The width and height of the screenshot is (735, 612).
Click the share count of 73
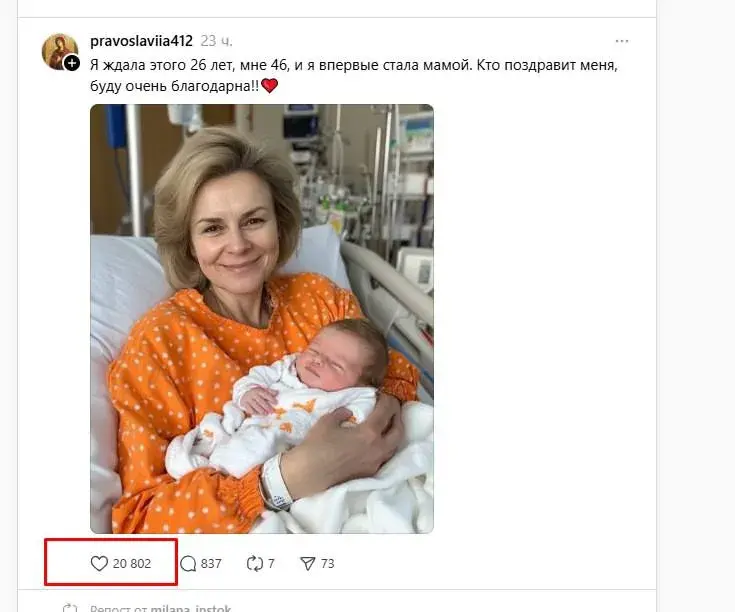pyautogui.click(x=327, y=564)
